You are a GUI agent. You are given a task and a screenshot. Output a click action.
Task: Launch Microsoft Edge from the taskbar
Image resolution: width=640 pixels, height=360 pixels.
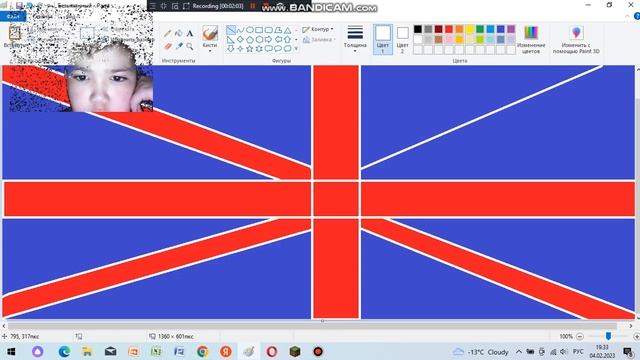[x=64, y=351]
